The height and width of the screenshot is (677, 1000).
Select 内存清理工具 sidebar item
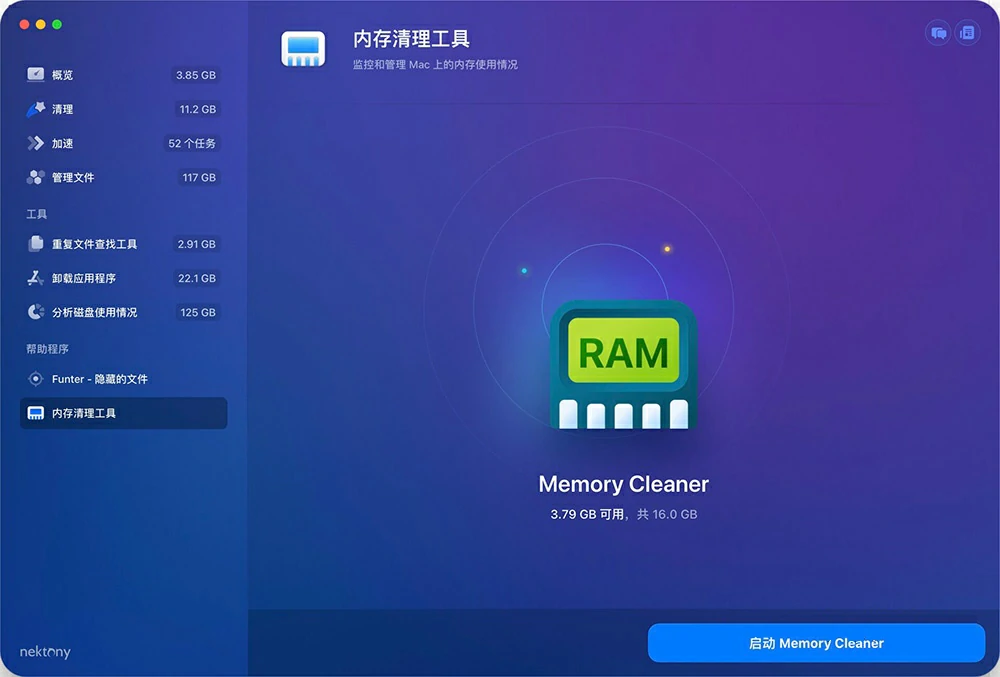coord(124,413)
